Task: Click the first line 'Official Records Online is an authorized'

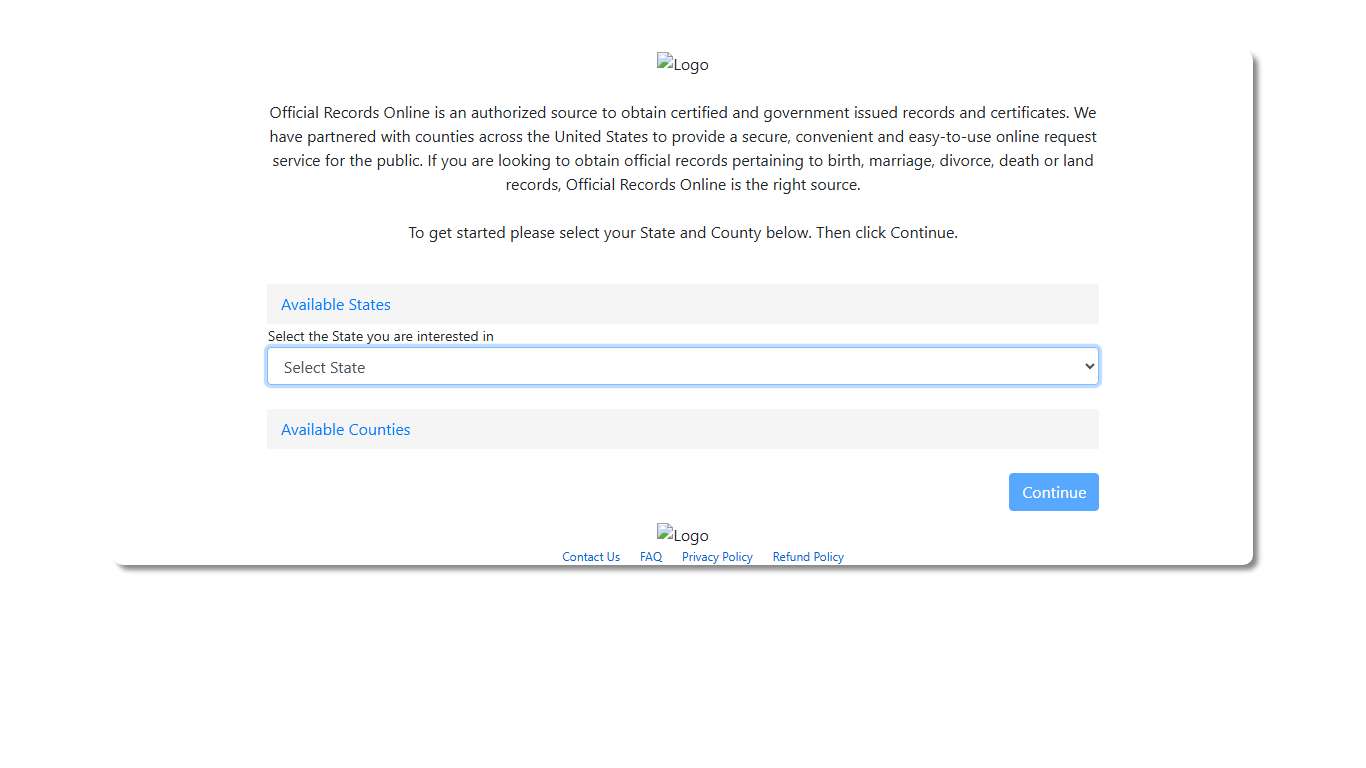Action: [x=682, y=112]
